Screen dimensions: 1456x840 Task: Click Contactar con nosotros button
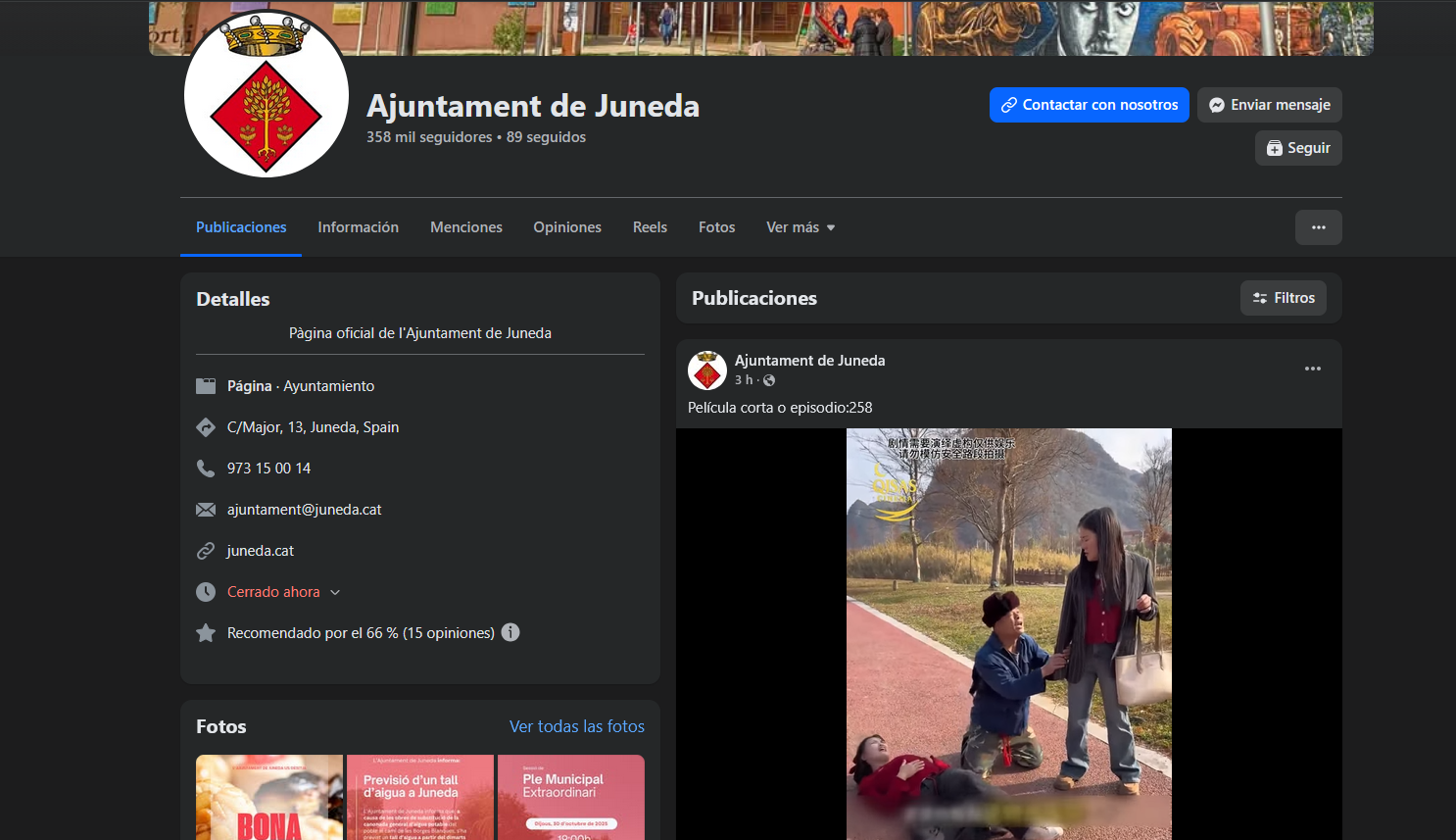pyautogui.click(x=1089, y=105)
